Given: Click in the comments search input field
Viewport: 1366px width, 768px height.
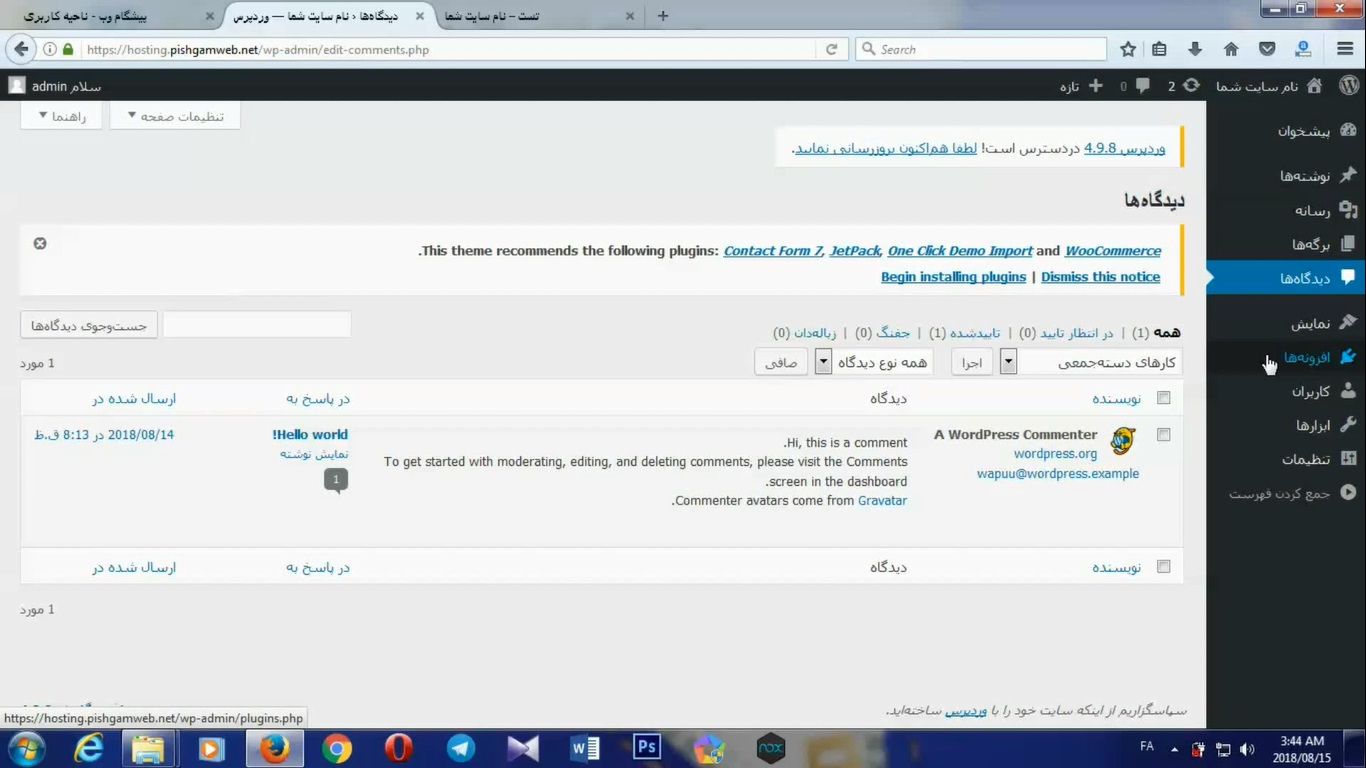Looking at the screenshot, I should [257, 325].
